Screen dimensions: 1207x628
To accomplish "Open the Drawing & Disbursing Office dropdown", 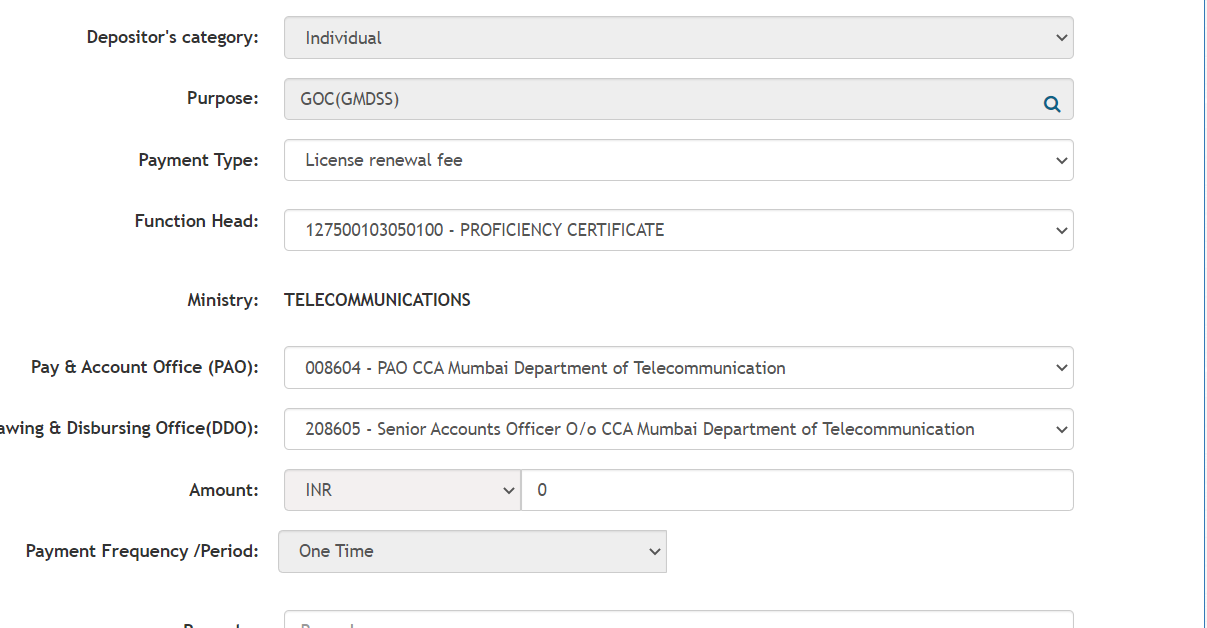I will pos(678,429).
